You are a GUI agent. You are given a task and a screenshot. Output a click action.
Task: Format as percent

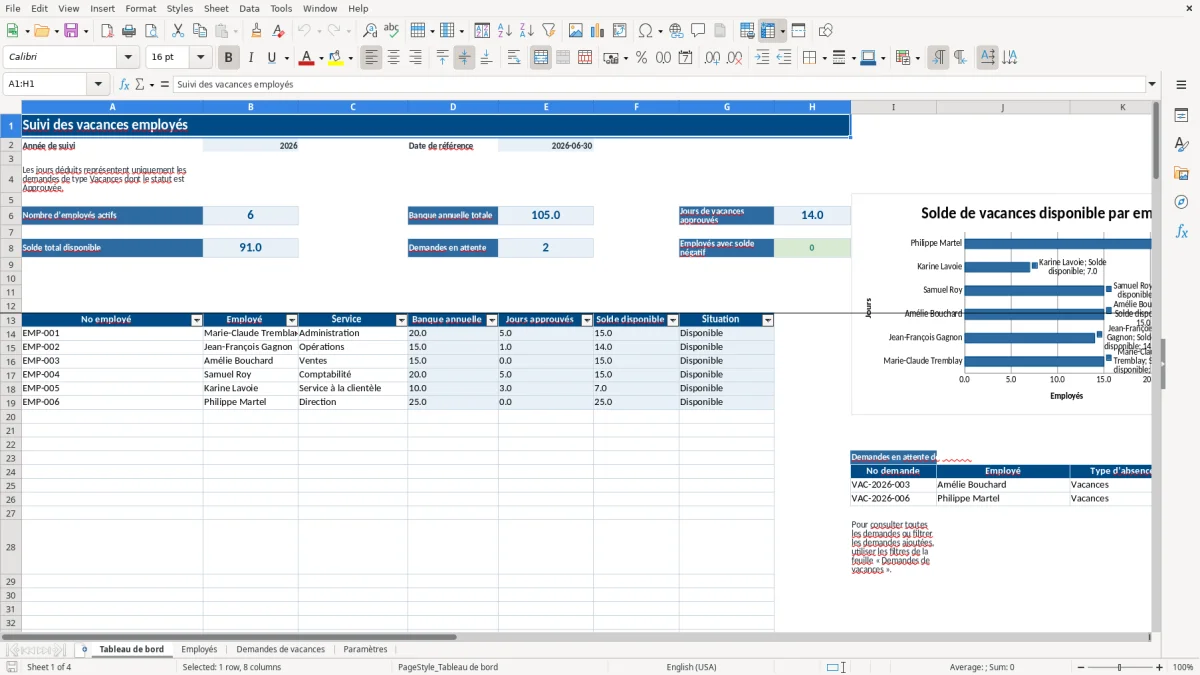point(642,58)
